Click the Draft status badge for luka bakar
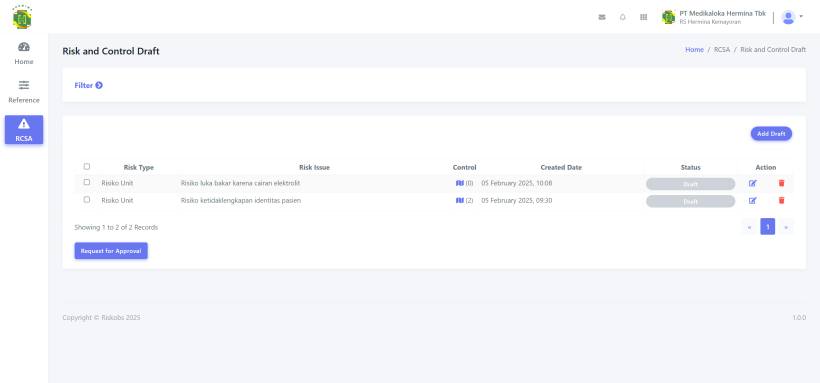This screenshot has width=820, height=383. pos(690,184)
